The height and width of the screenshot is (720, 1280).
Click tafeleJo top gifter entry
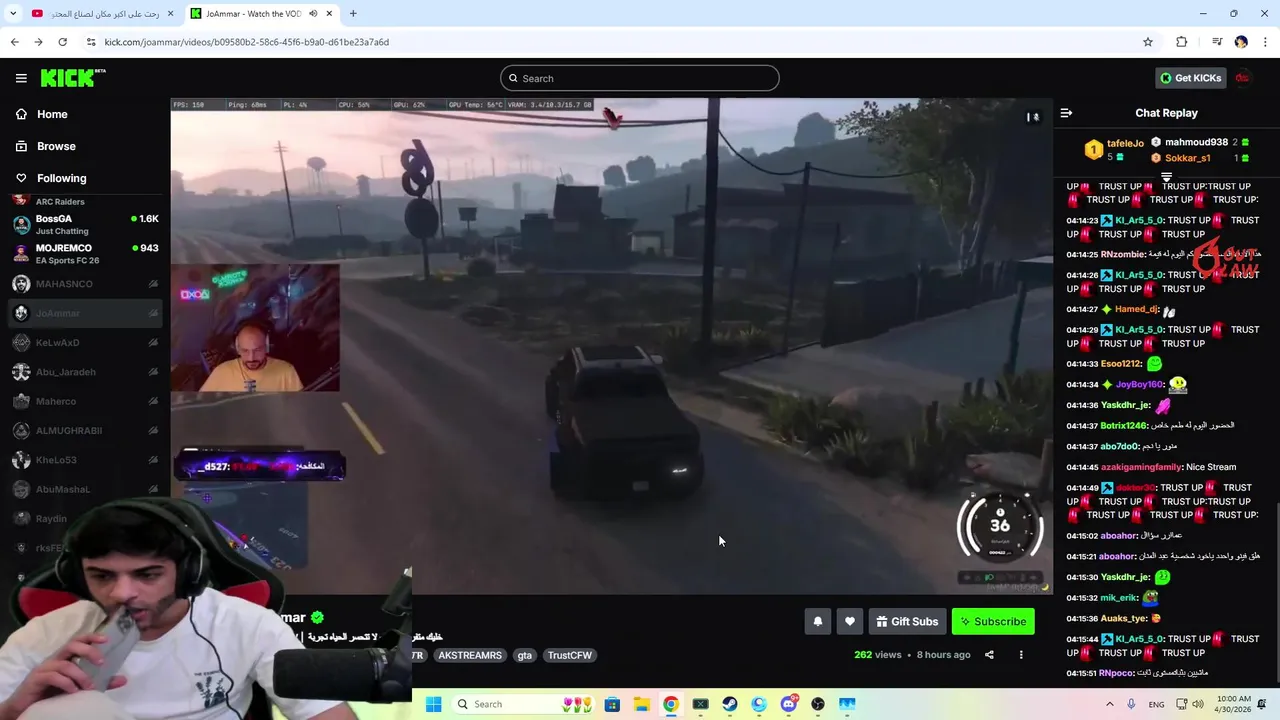(x=1114, y=150)
